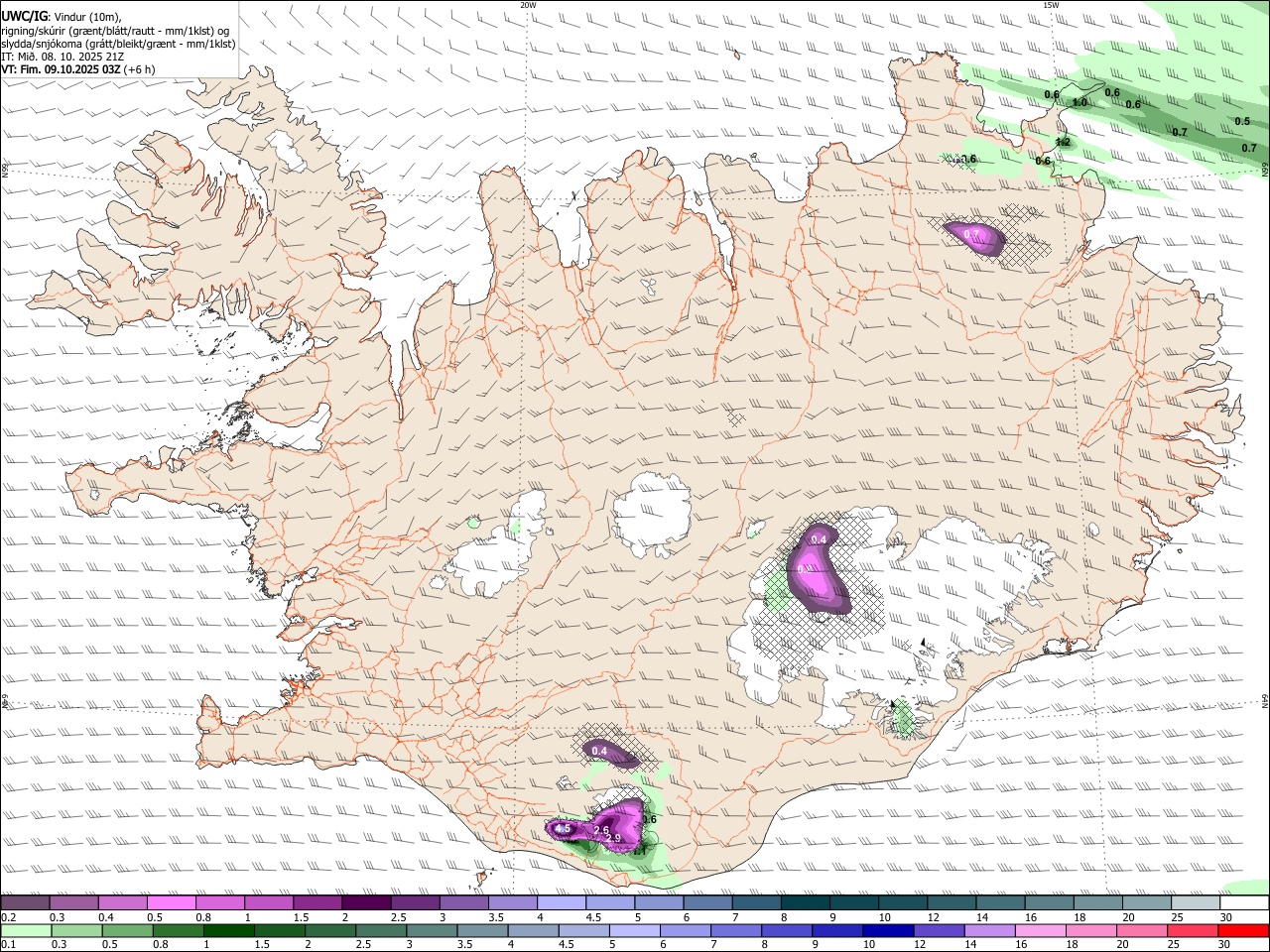
Task: Click the upper-row legend label '0.2'
Action: (x=8, y=916)
